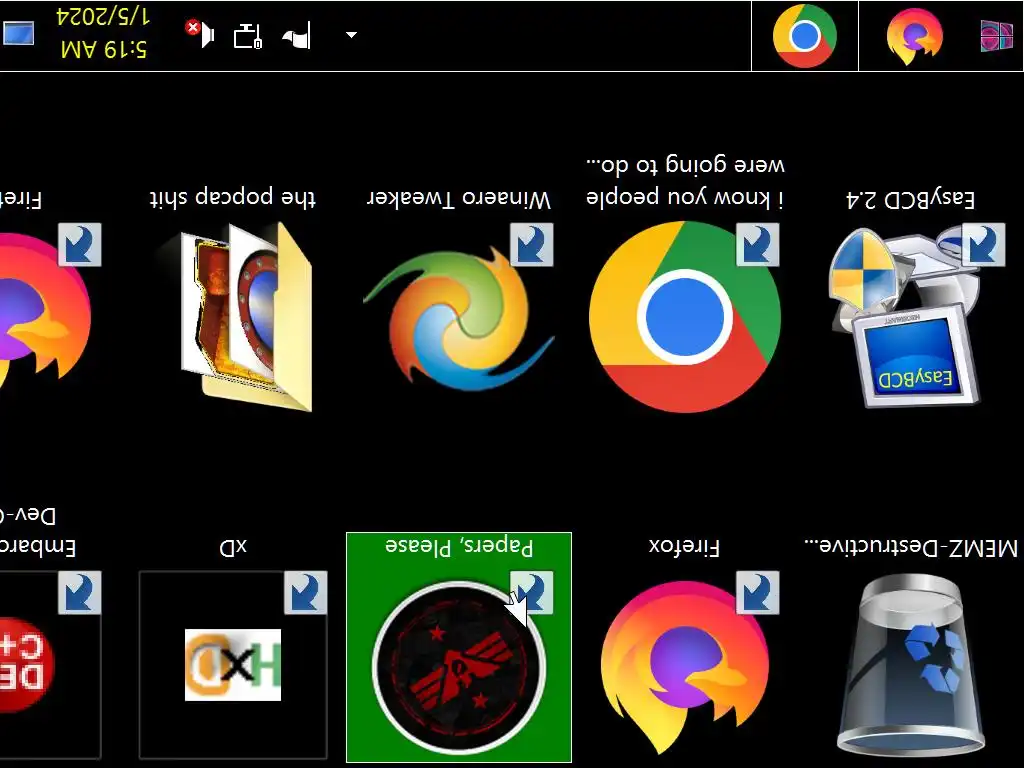Screen dimensions: 1024x768
Task: Open the cut-off Firefox shortcut beside popcap folder
Action: [x=46, y=313]
